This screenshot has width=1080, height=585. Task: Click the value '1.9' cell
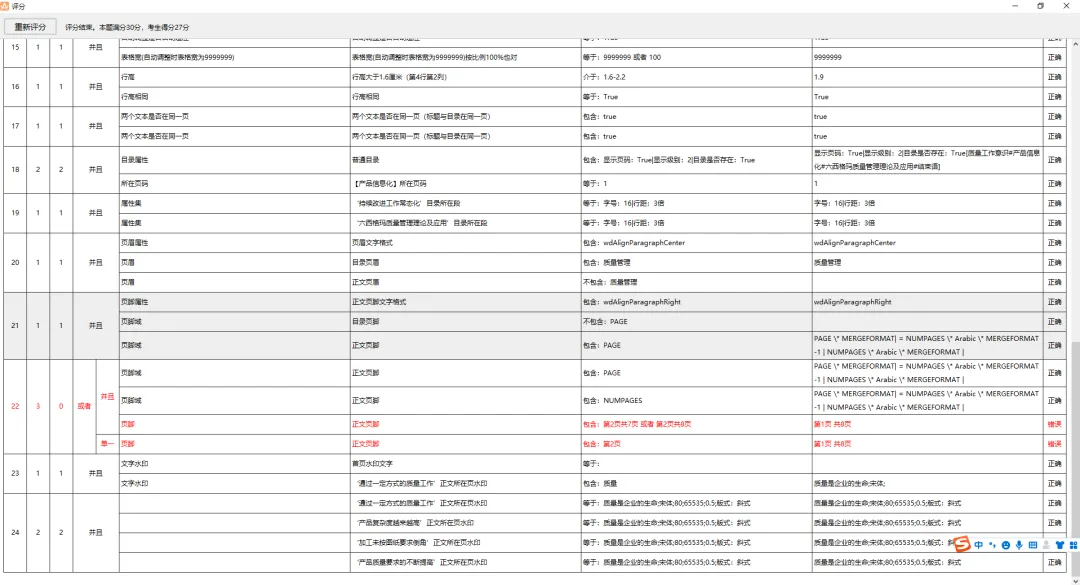pos(928,77)
